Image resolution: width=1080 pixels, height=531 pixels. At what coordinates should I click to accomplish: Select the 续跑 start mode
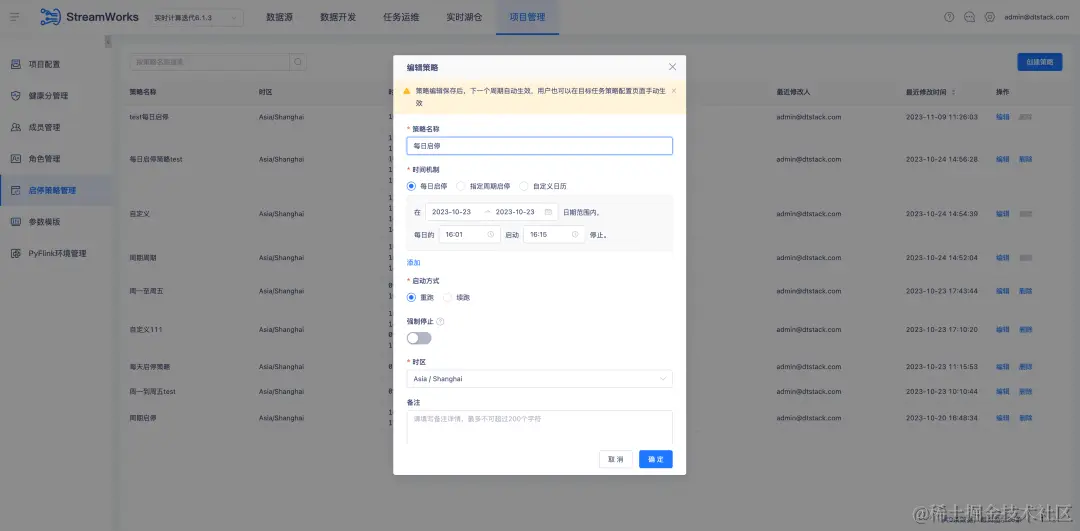(447, 298)
